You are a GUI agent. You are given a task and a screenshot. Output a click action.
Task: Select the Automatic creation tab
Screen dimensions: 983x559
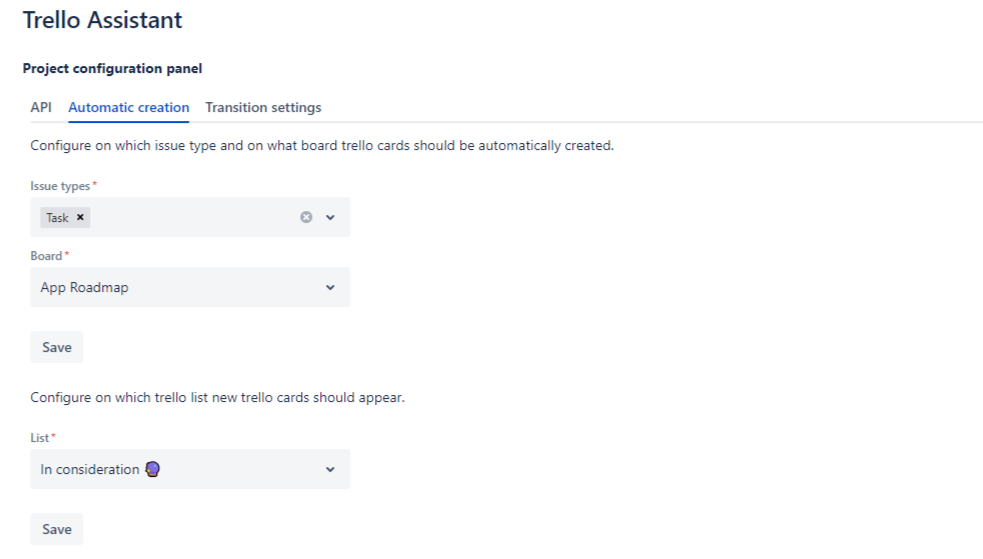tap(128, 107)
